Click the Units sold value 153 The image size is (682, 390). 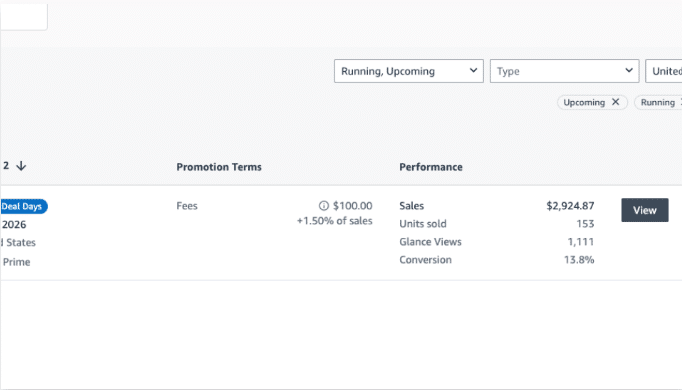(x=585, y=223)
